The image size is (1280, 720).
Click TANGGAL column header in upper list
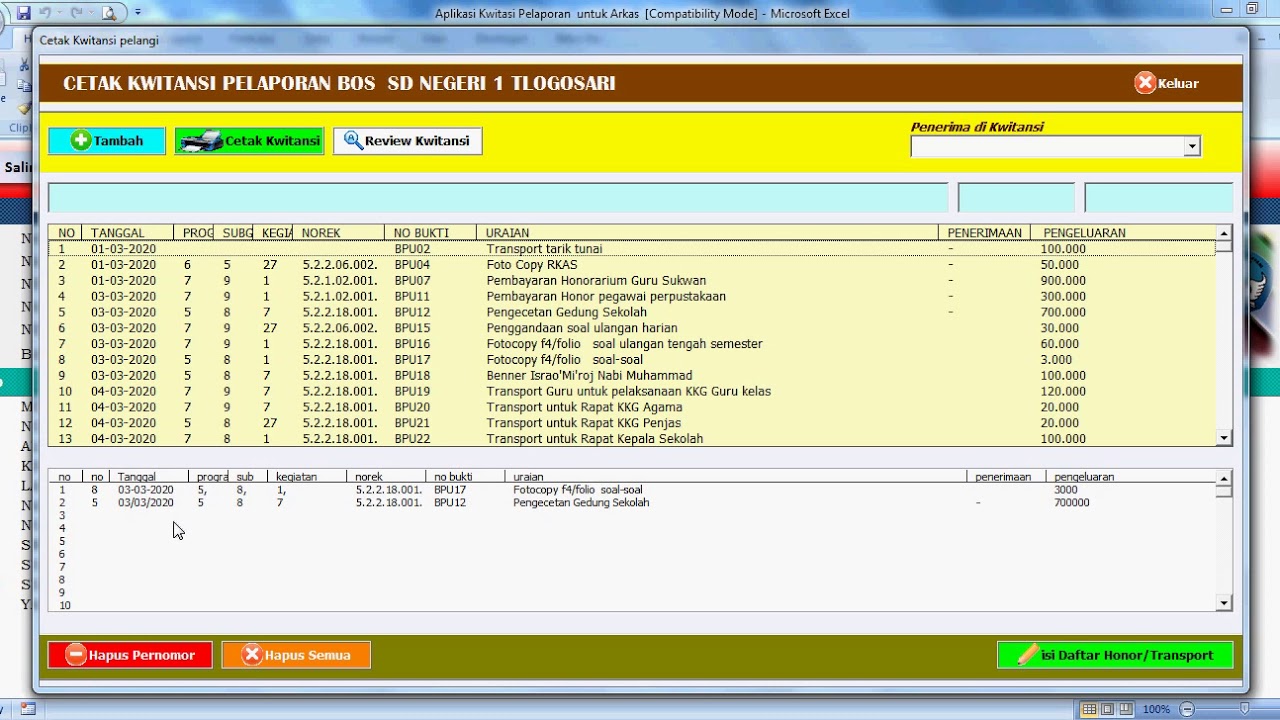tap(118, 233)
